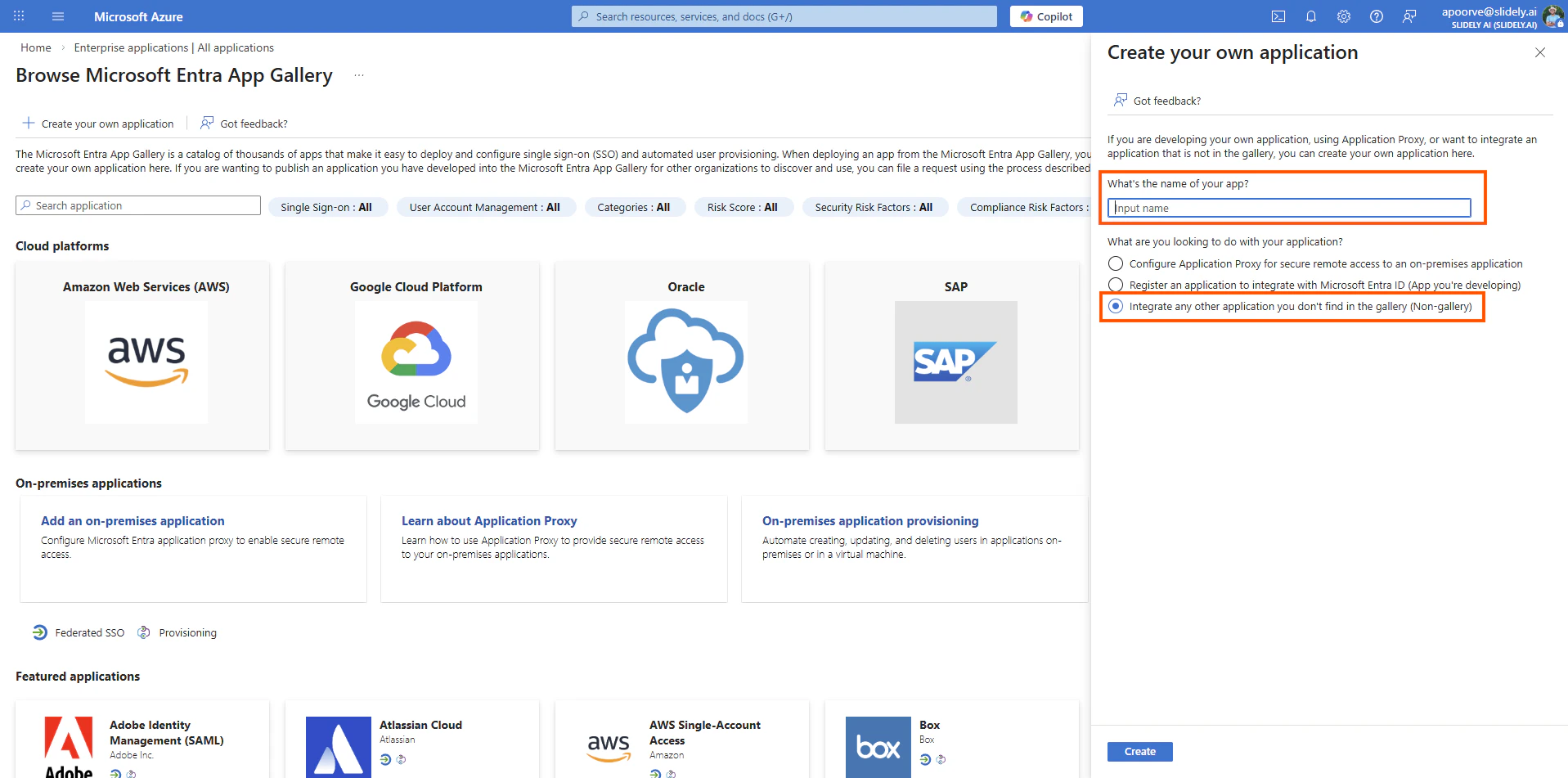
Task: Open Atlassian Cloud app logo
Action: tap(339, 747)
